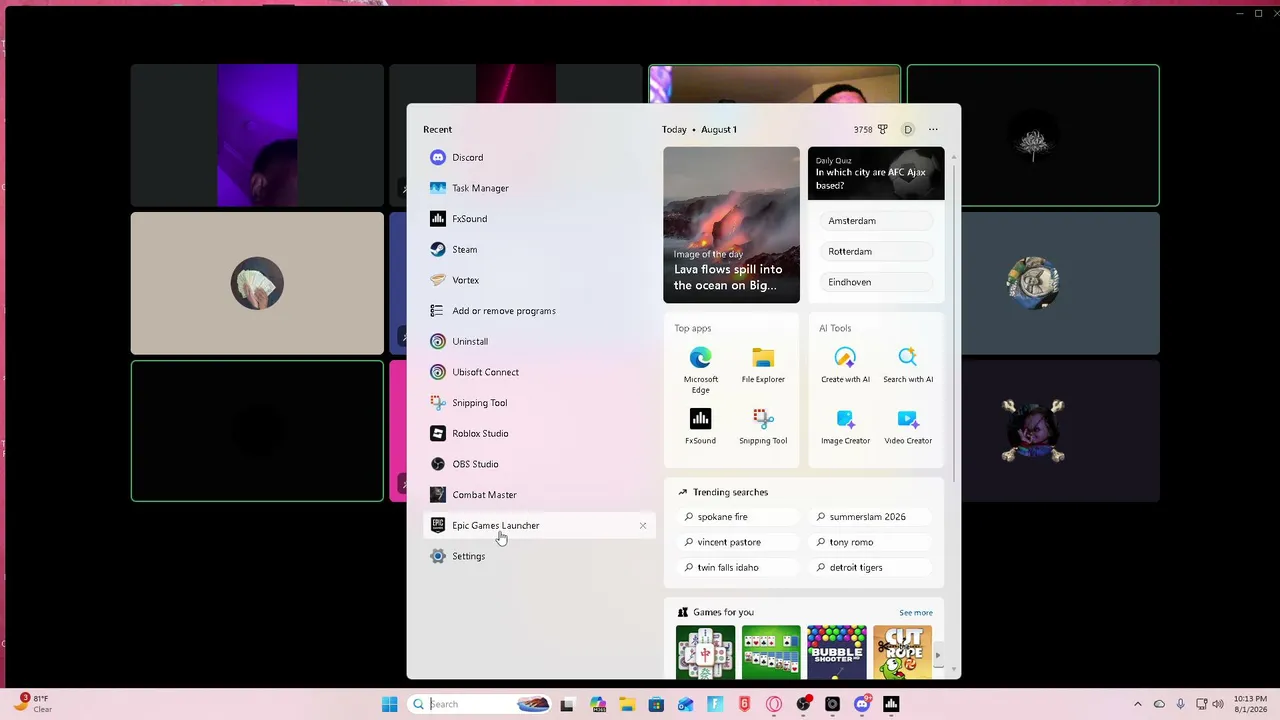Launch Combat Master from Recent

pos(539,495)
